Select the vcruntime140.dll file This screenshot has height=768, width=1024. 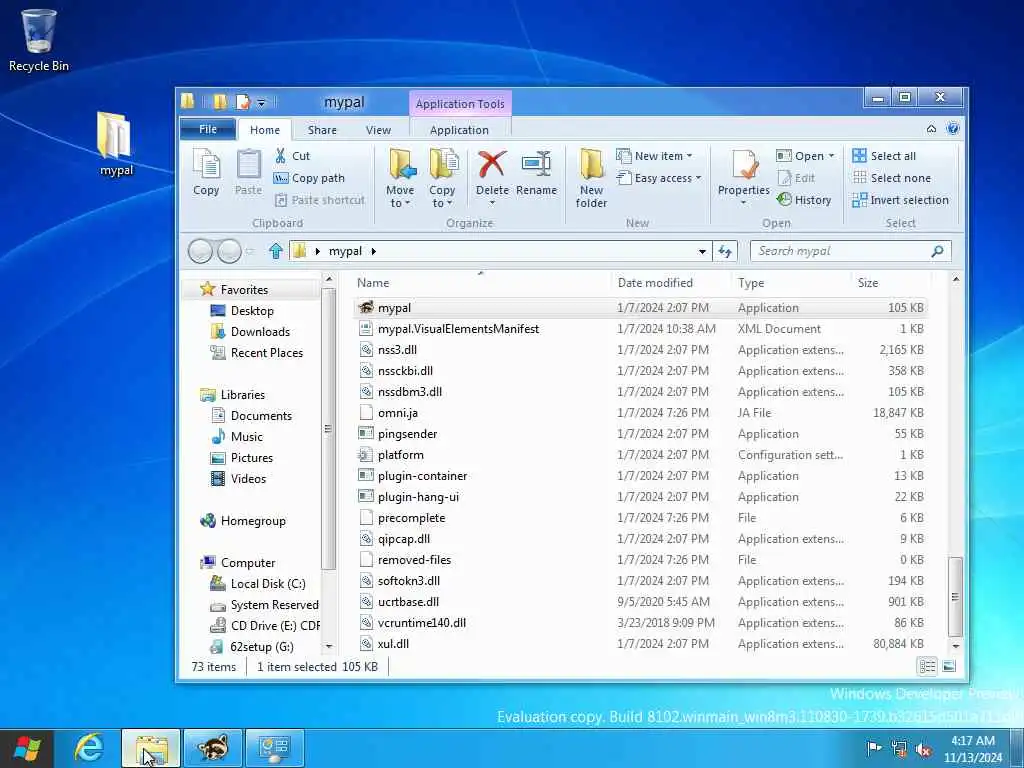point(641,623)
